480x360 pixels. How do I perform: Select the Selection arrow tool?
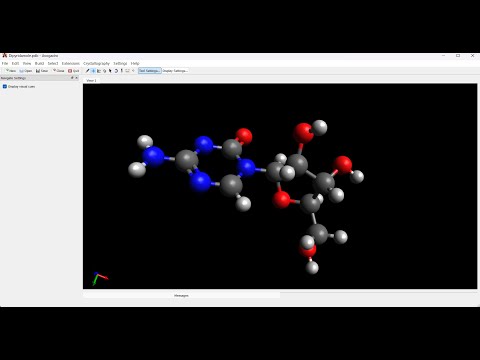pyautogui.click(x=110, y=71)
